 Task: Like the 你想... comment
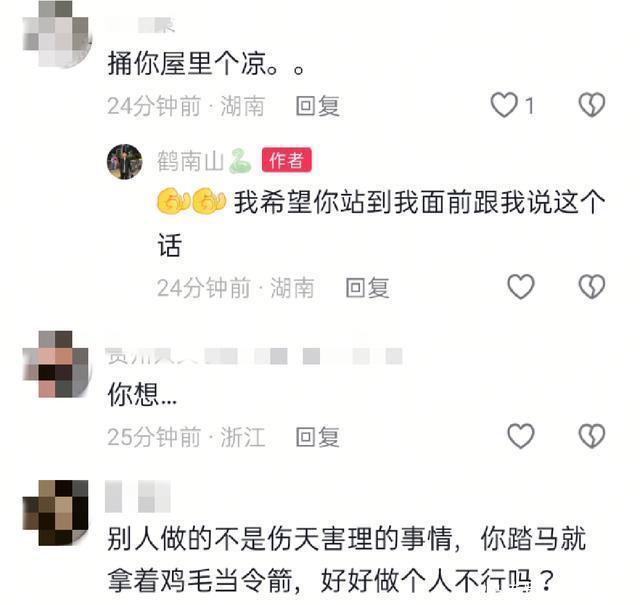(x=521, y=436)
